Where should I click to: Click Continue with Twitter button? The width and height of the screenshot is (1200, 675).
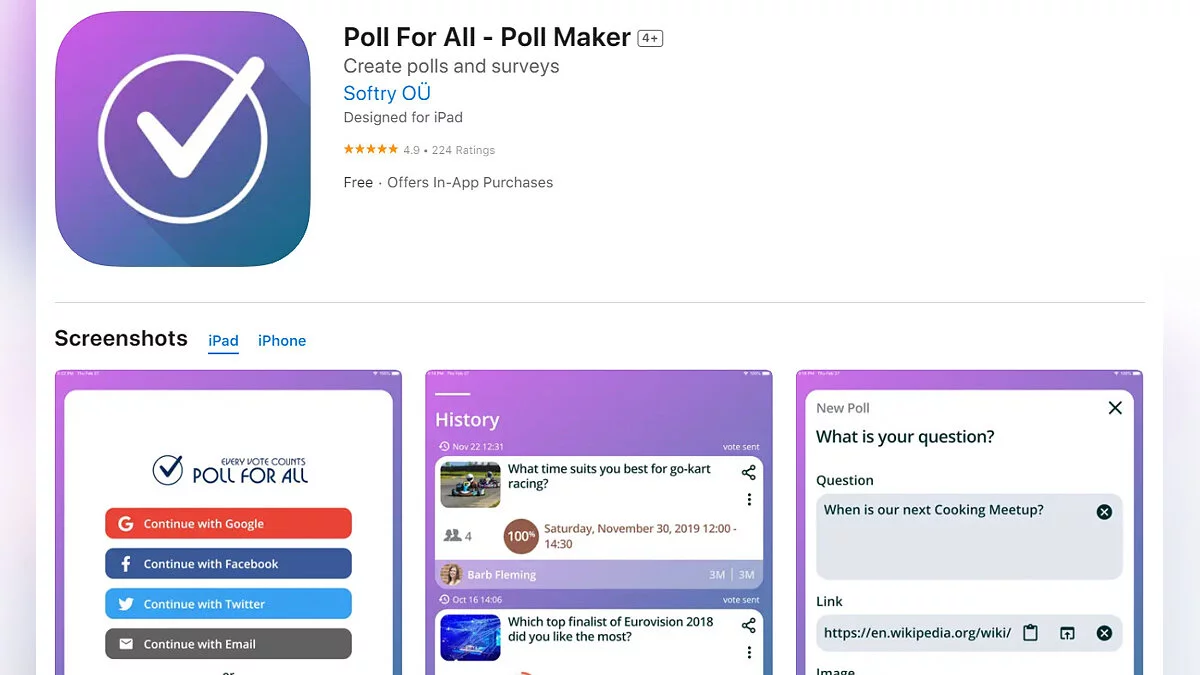228,604
